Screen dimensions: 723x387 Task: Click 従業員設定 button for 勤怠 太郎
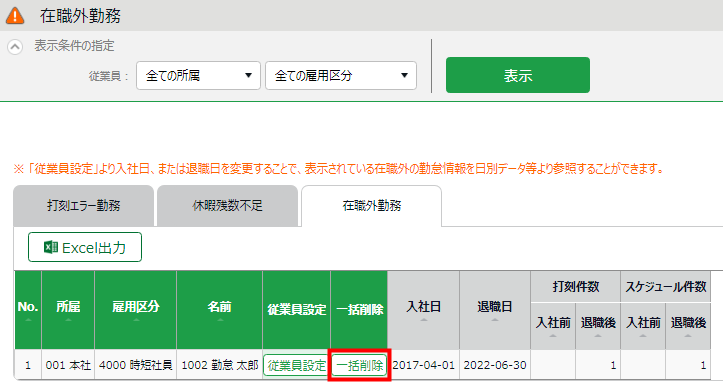click(296, 365)
